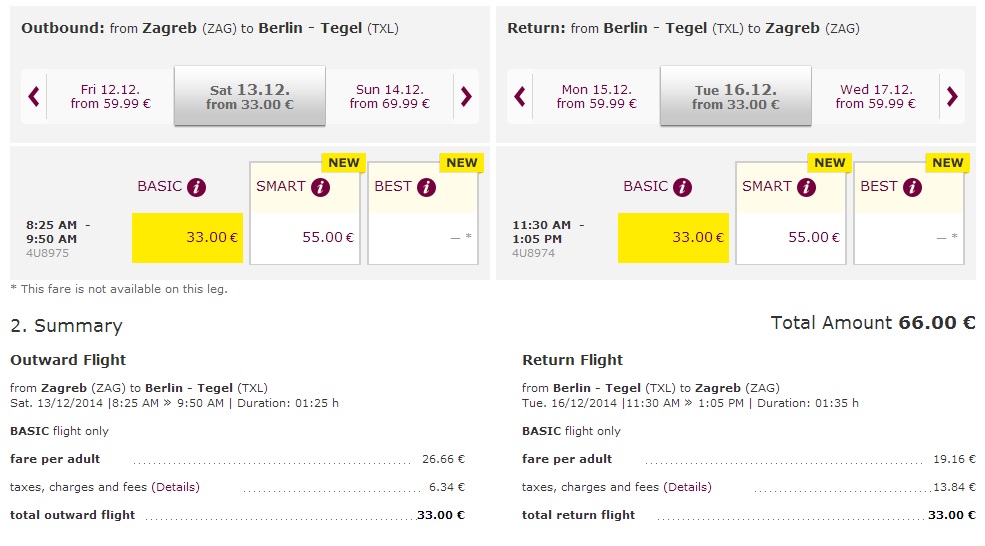Open info icon for outbound BEST fare
The image size is (985, 546).
click(427, 187)
